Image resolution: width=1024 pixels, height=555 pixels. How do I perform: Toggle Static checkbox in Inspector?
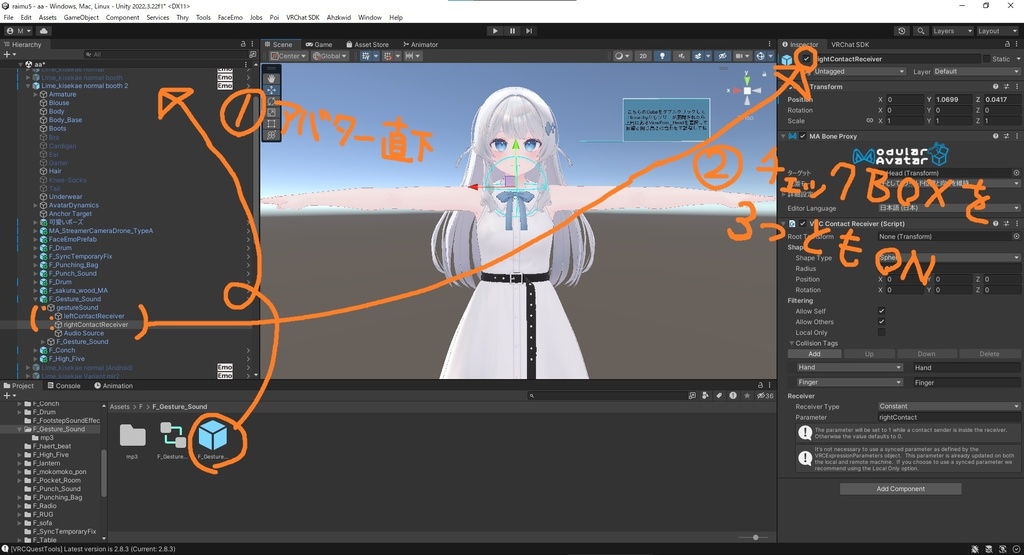[x=986, y=59]
